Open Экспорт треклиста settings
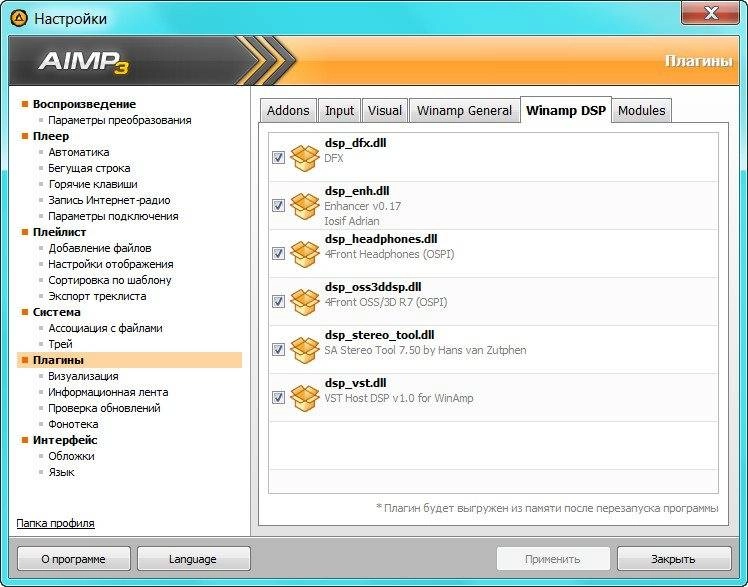748x587 pixels. tap(97, 296)
